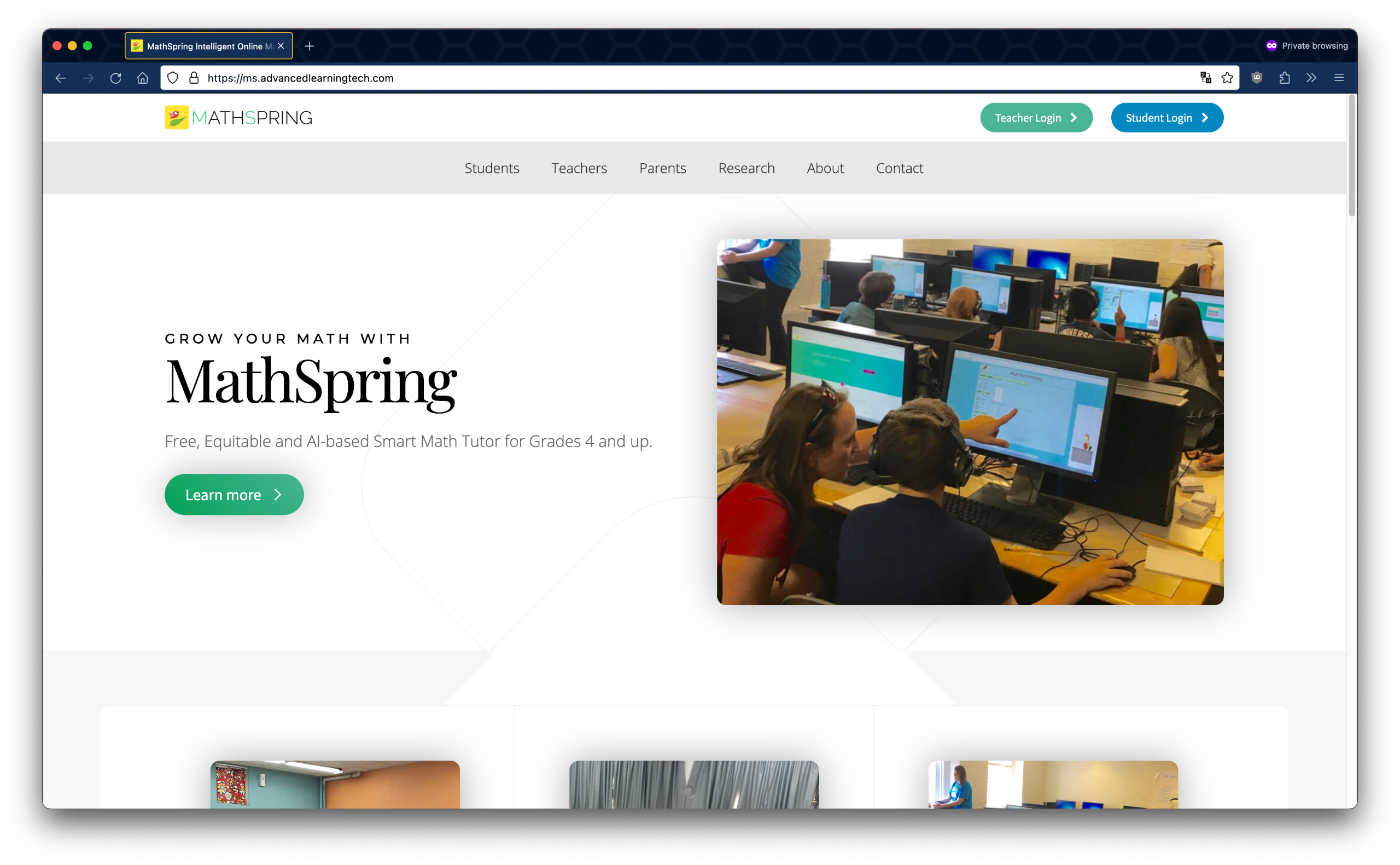Open the extensions puzzle icon
Screen dimensions: 1400x865
coord(1284,78)
